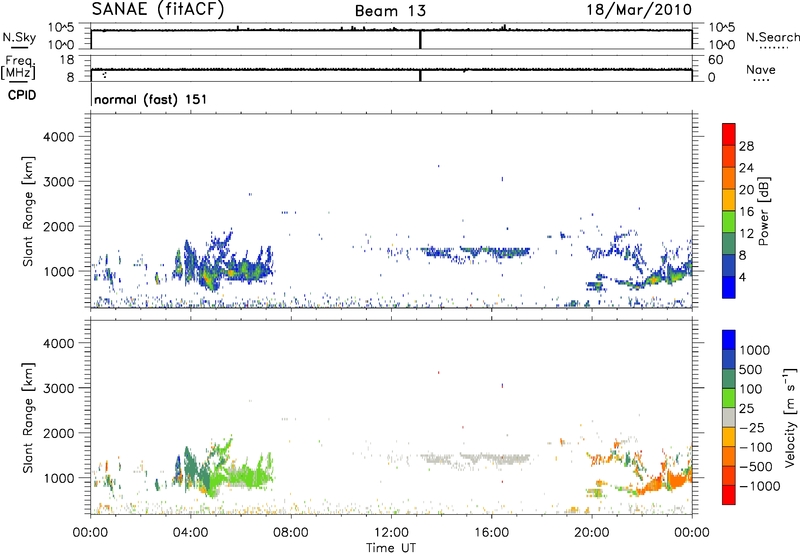Click the 12:00 time tick label

coord(391,533)
